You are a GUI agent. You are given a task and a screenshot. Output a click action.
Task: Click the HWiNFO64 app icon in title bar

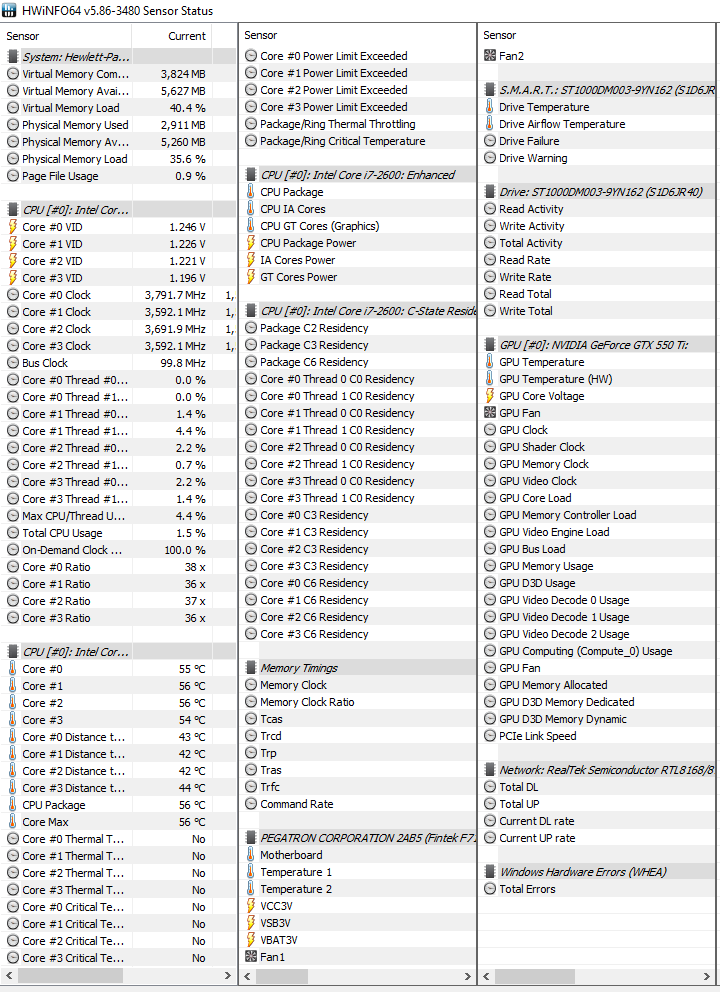click(9, 10)
